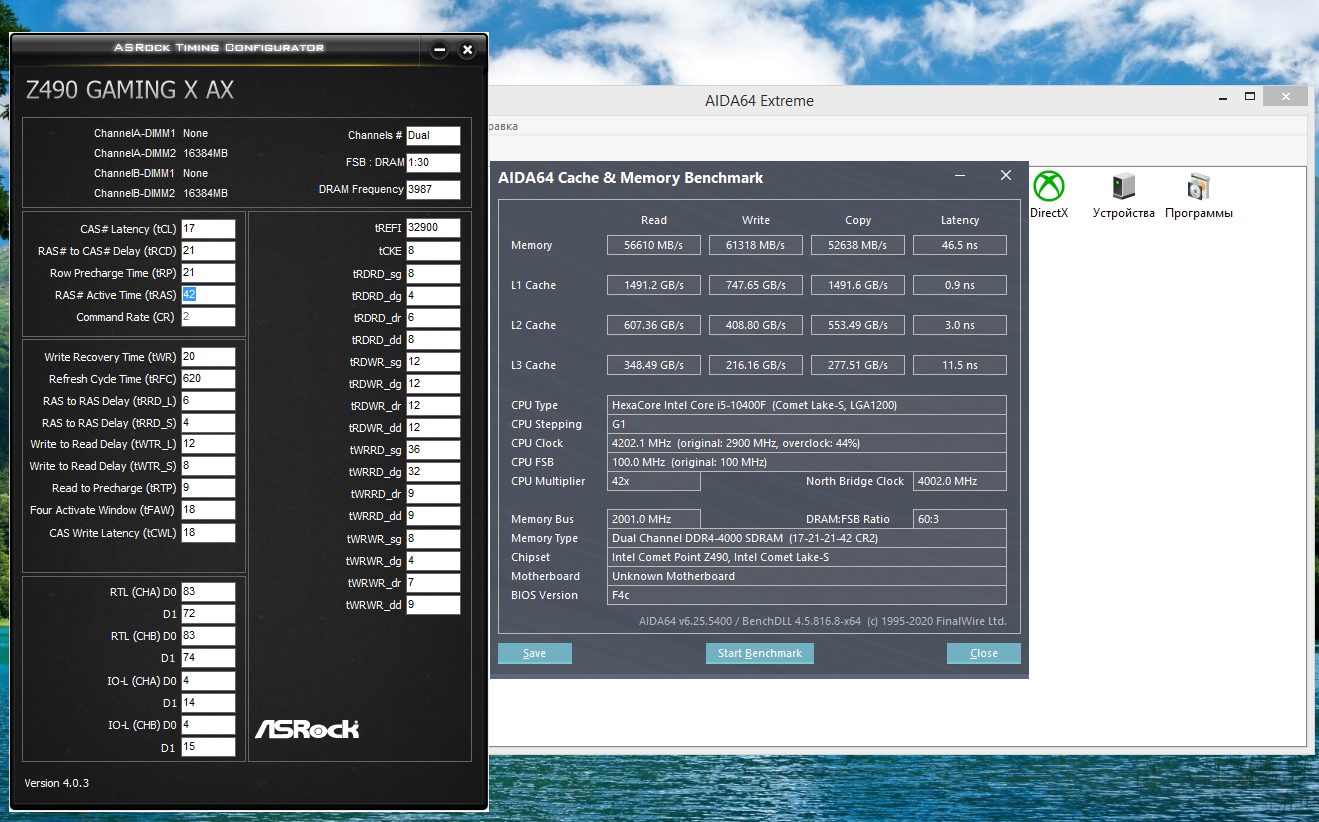Select the CAS Write Latency (tCWL) field

pos(208,533)
